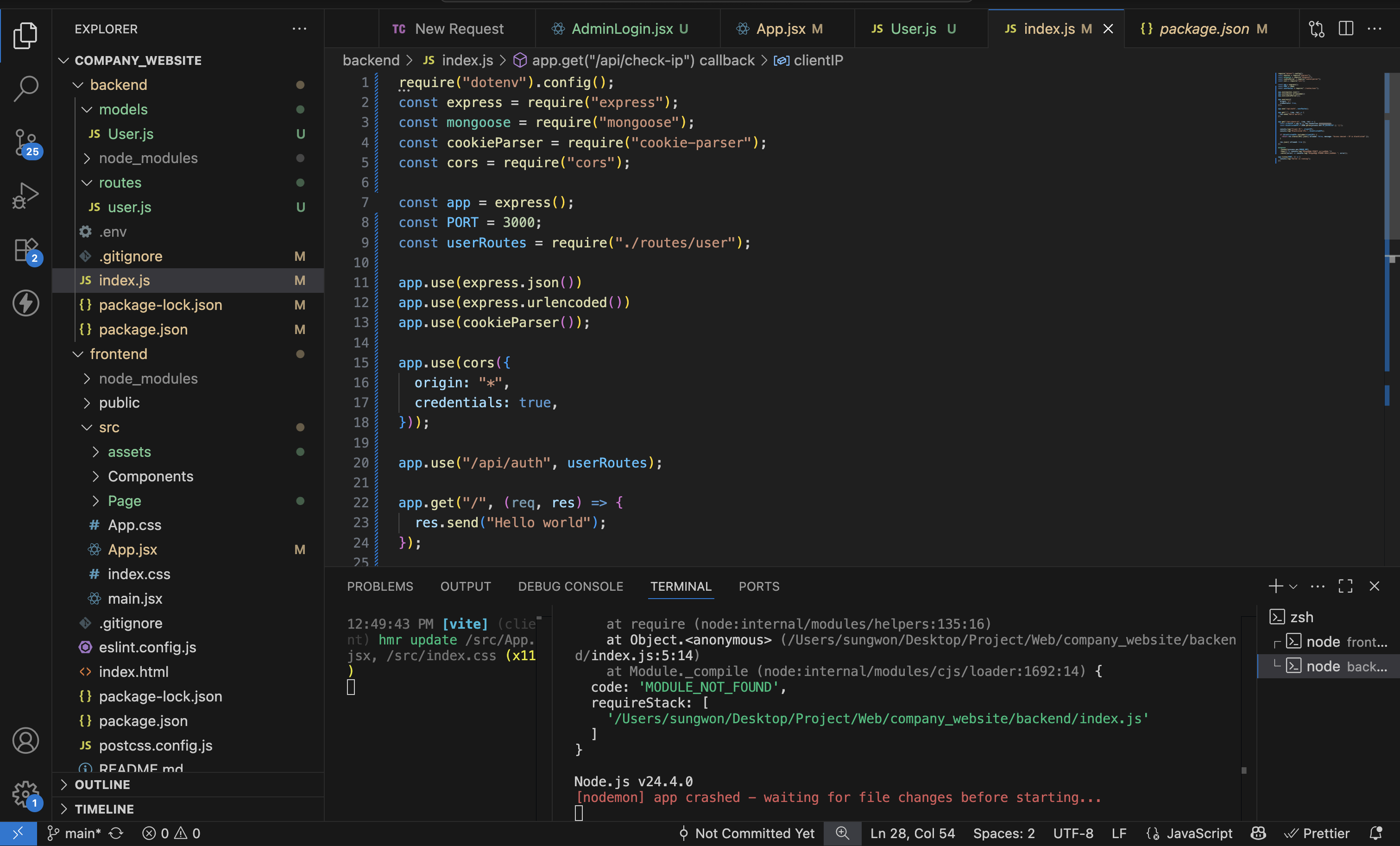Open .env file in backend
The image size is (1400, 846).
(188, 232)
